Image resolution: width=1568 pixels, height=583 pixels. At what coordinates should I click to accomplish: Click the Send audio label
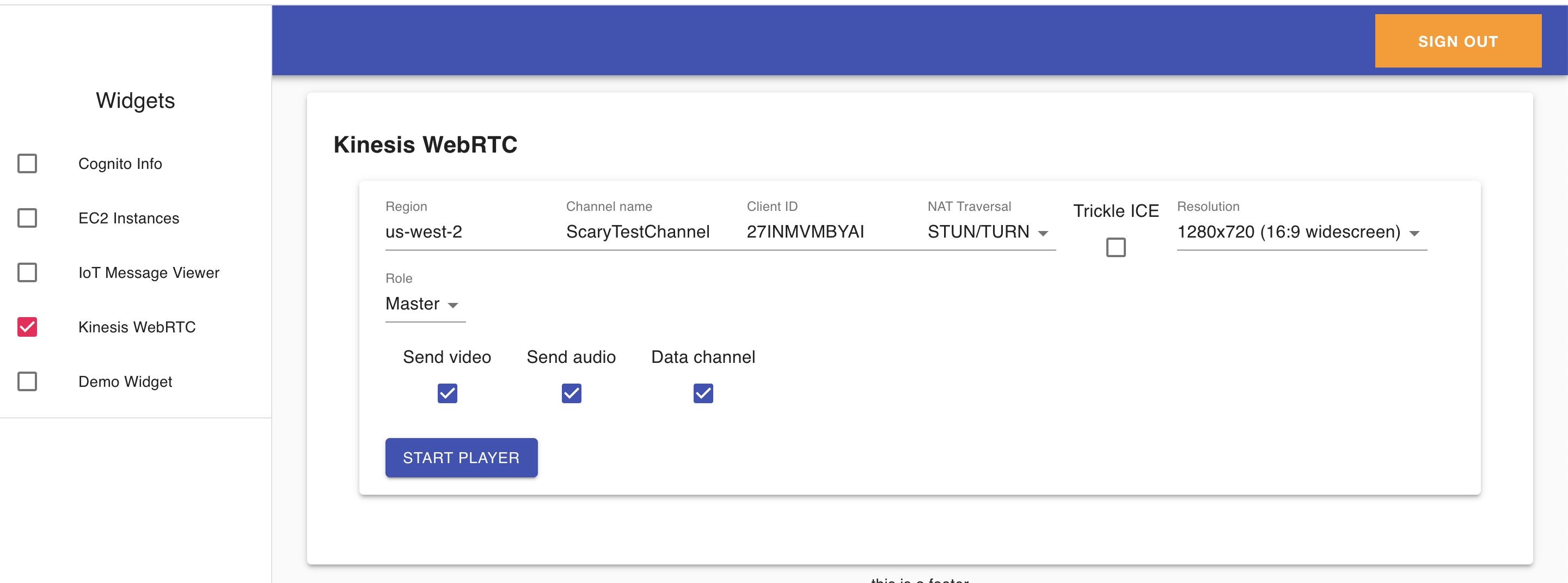pos(571,357)
